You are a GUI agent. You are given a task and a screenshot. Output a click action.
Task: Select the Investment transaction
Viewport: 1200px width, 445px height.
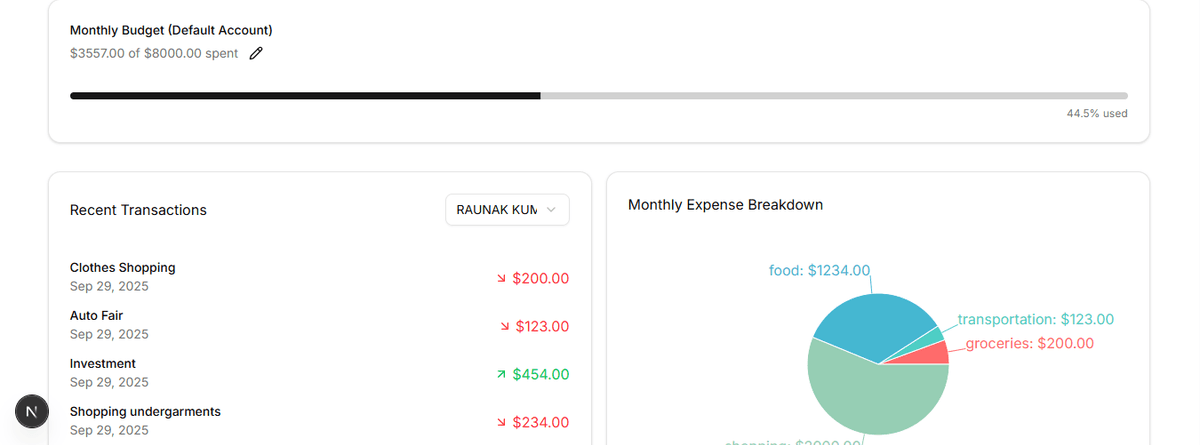coord(103,364)
